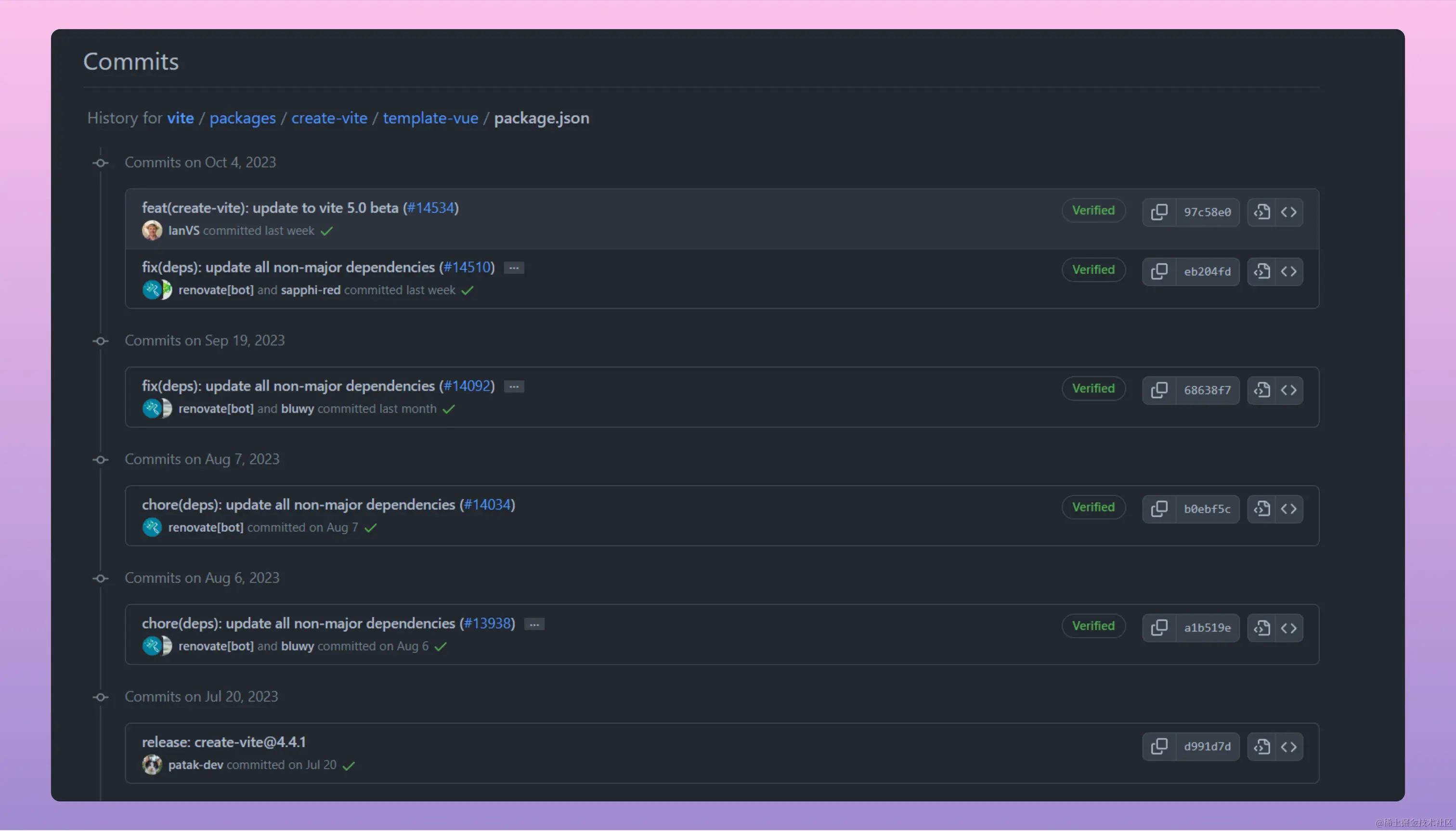Image resolution: width=1456 pixels, height=831 pixels.
Task: Click IanVS avatar image
Action: pos(152,231)
